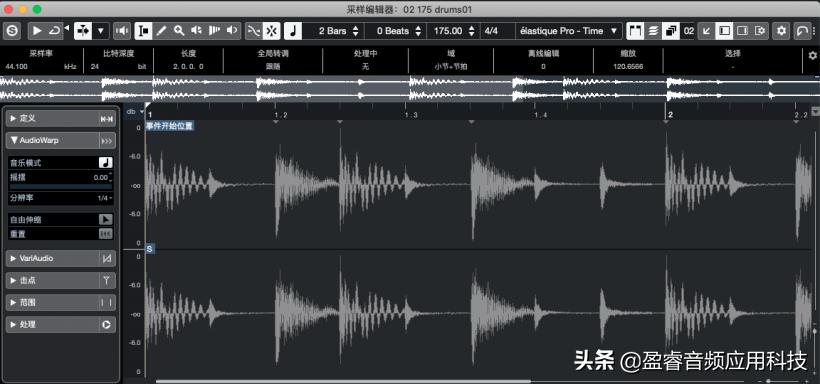Click the 处理 process icon

(x=107, y=324)
